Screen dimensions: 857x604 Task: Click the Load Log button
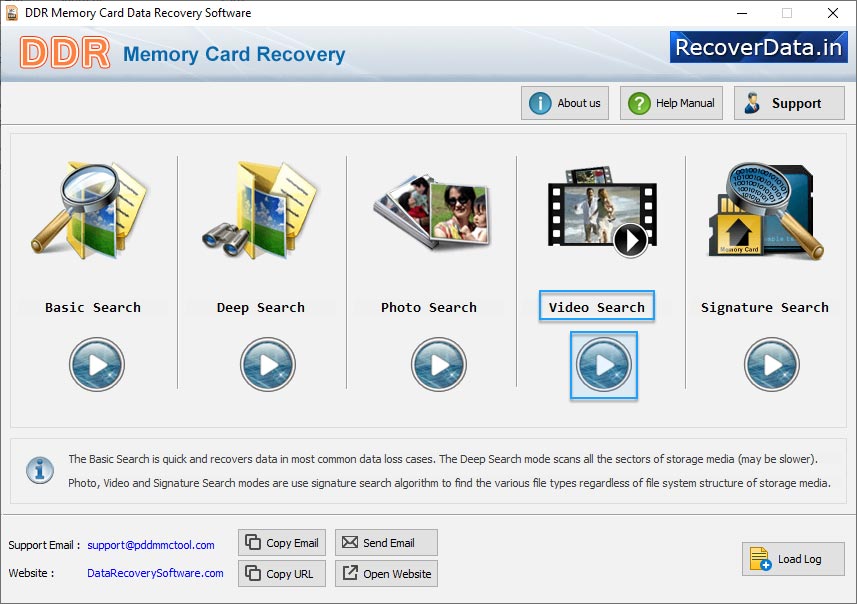[793, 559]
